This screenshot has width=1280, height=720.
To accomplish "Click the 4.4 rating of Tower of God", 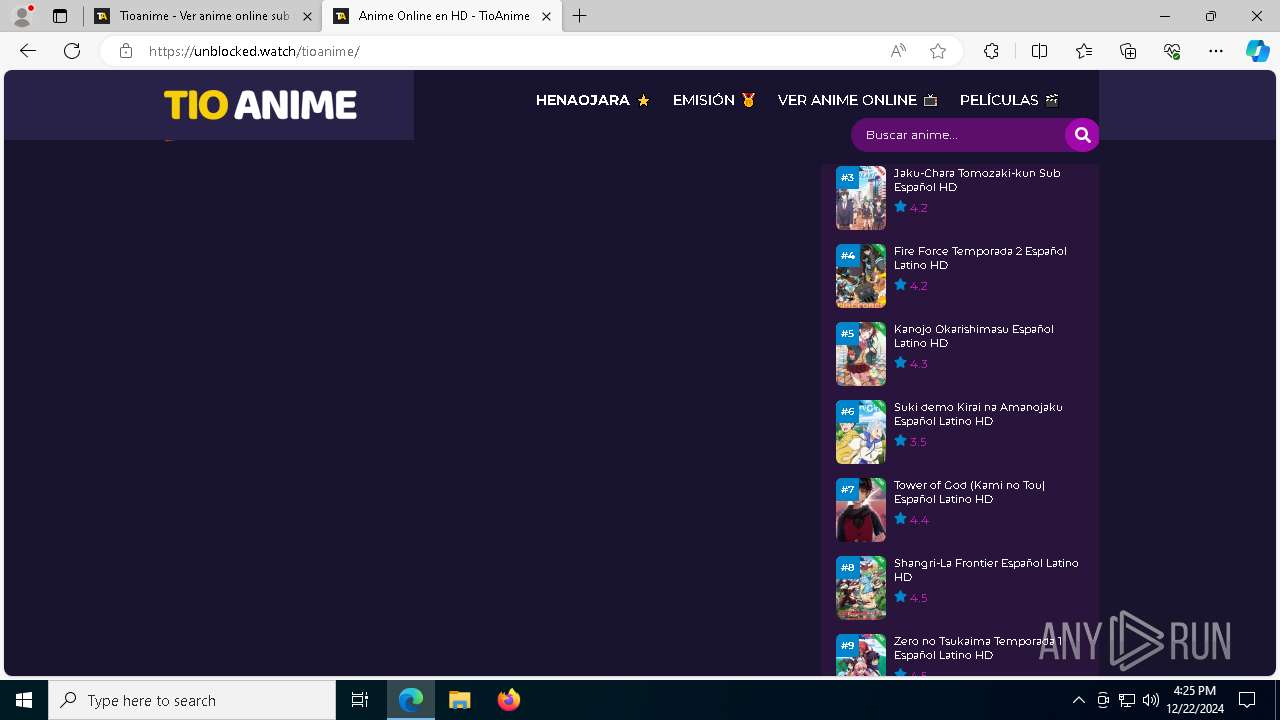I will click(911, 520).
